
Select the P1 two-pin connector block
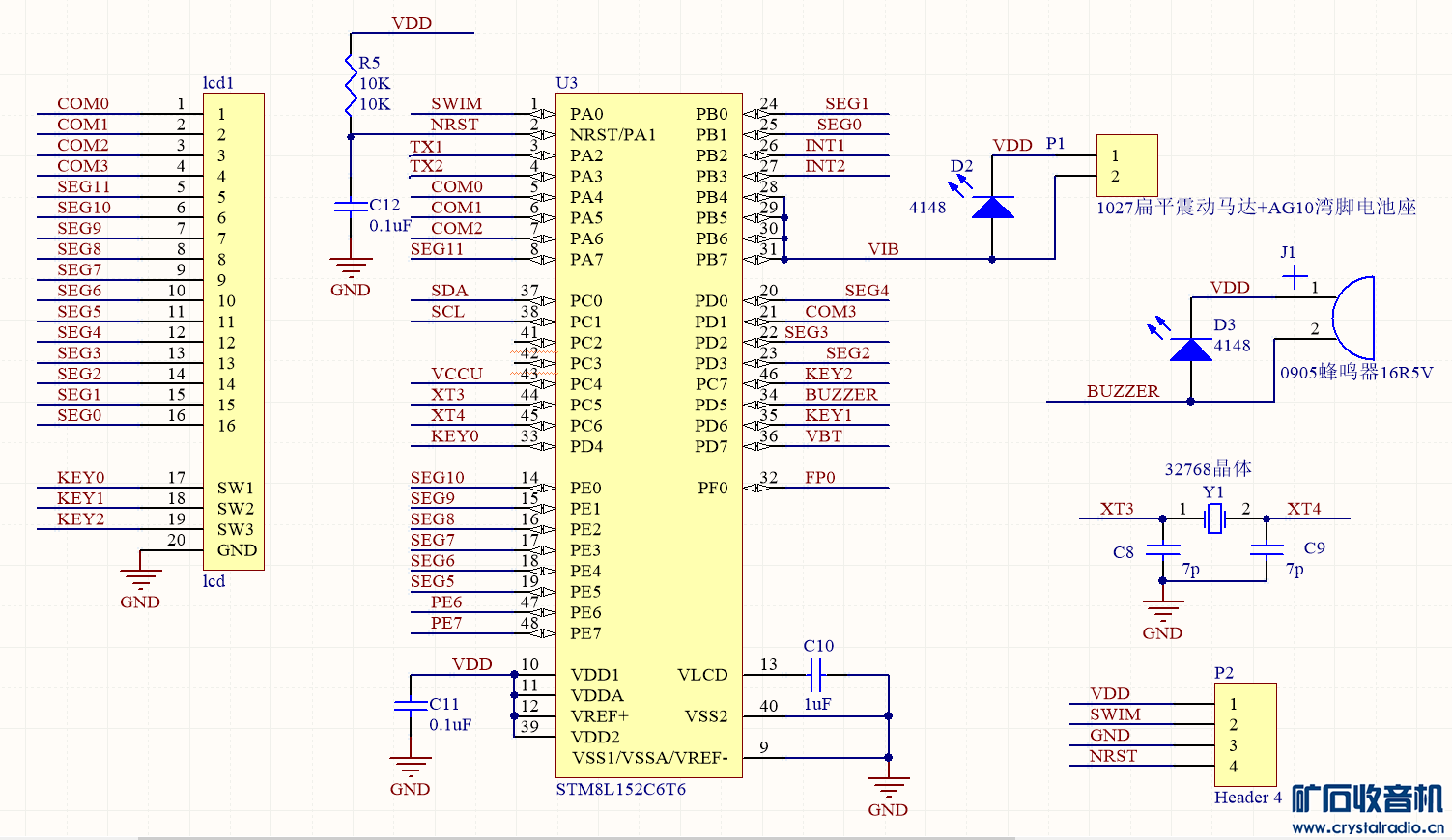point(1126,165)
